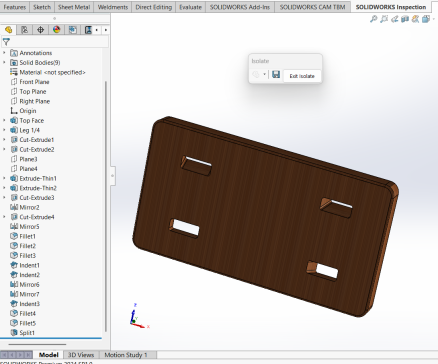Expand the Solid Bodies(9) folder
The width and height of the screenshot is (438, 364).
(x=4, y=62)
